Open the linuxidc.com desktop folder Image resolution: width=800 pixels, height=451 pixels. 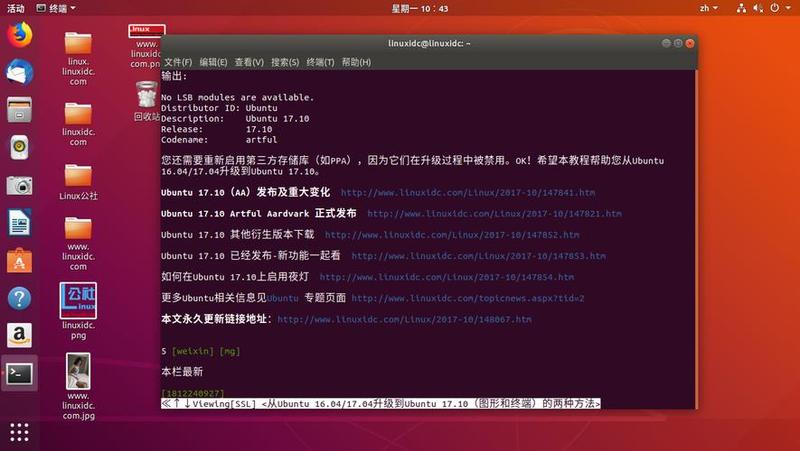tap(78, 123)
